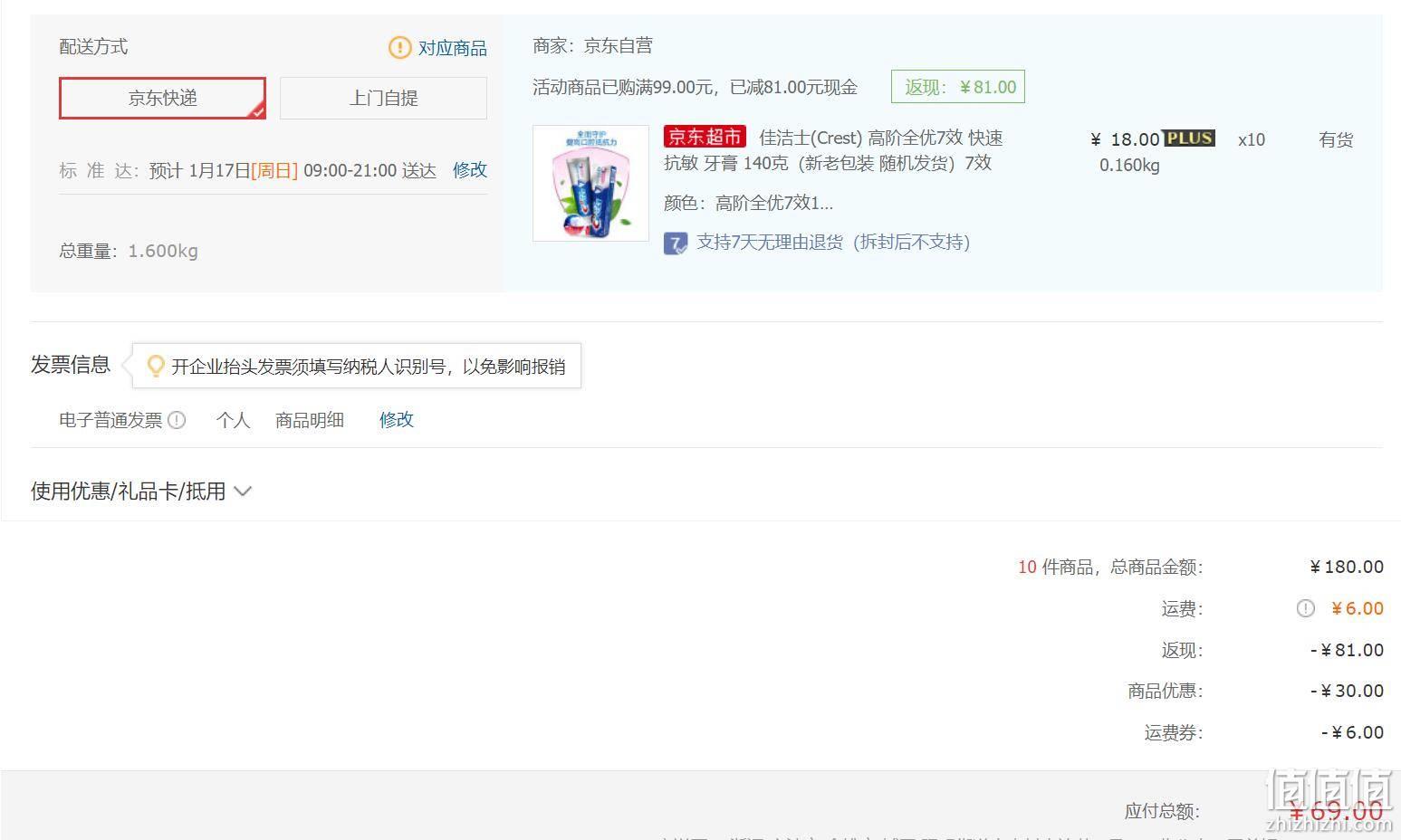Click the 7-day return icon
The image size is (1401, 840).
coord(676,243)
